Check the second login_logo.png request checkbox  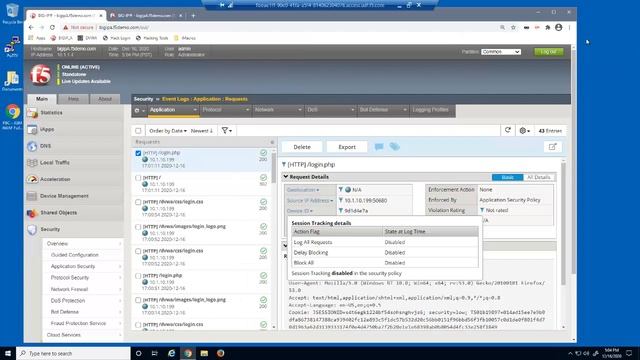[x=138, y=300]
